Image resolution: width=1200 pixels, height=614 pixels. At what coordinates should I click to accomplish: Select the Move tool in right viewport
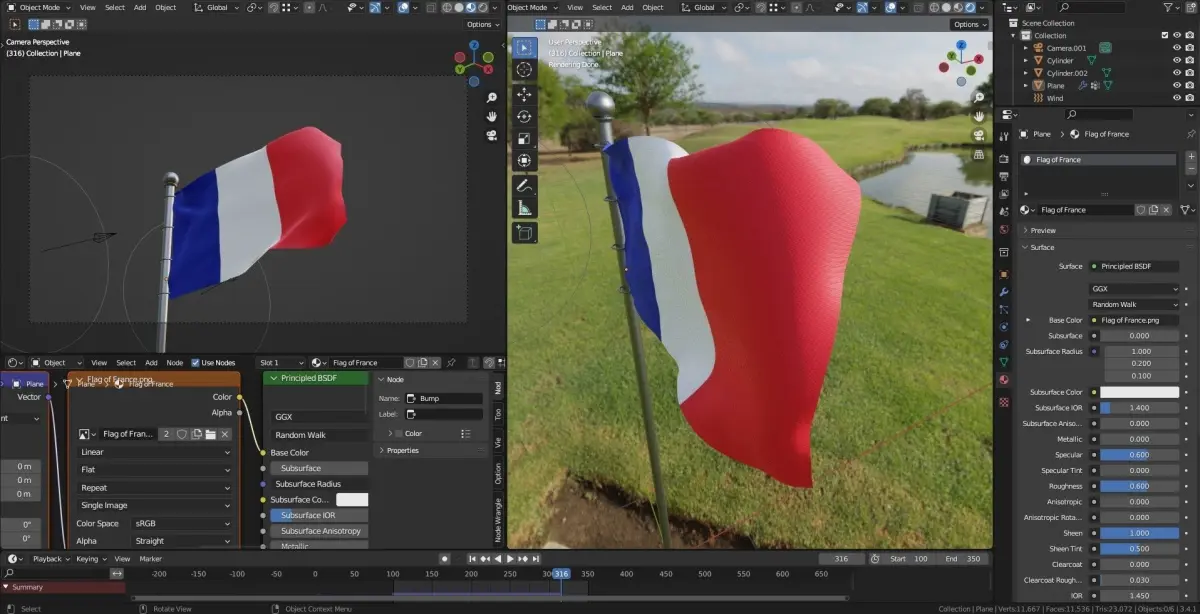click(x=525, y=93)
